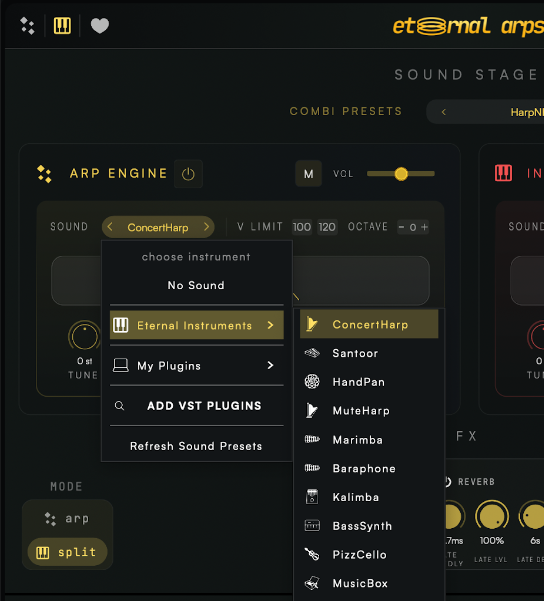Switch to arp mode
544x601 pixels.
pyautogui.click(x=67, y=519)
